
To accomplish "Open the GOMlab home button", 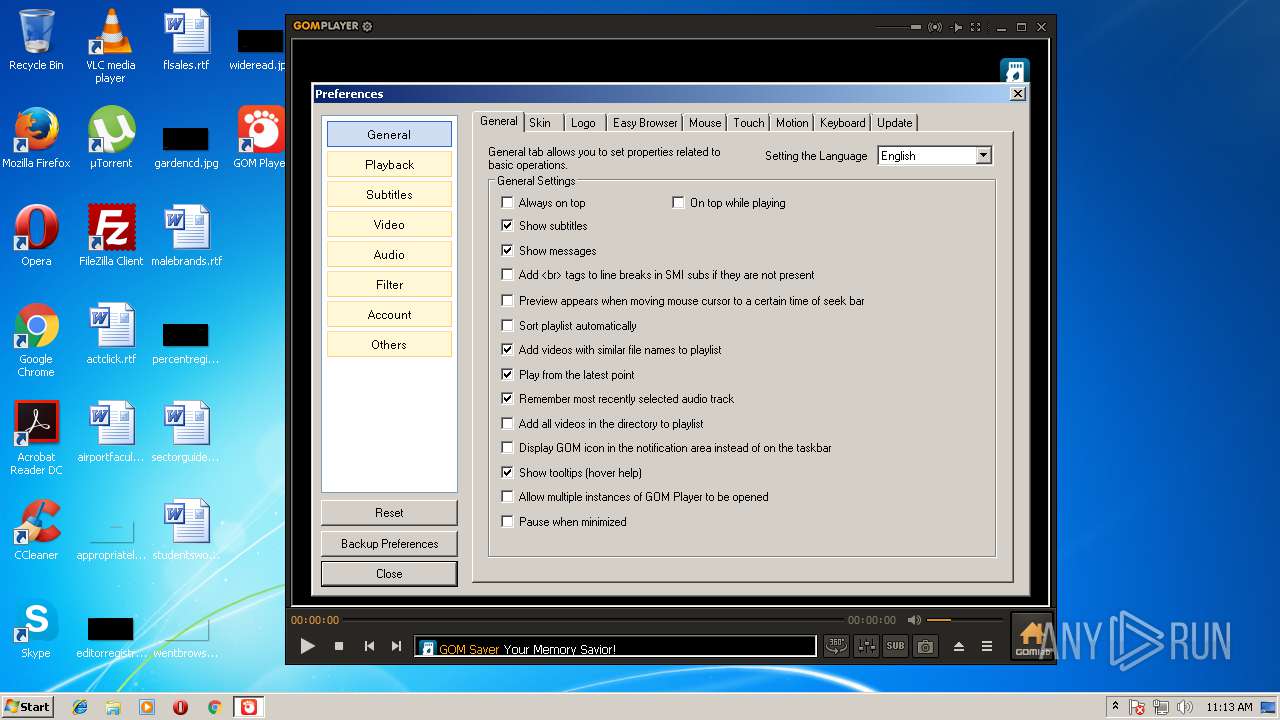I will pos(1031,637).
